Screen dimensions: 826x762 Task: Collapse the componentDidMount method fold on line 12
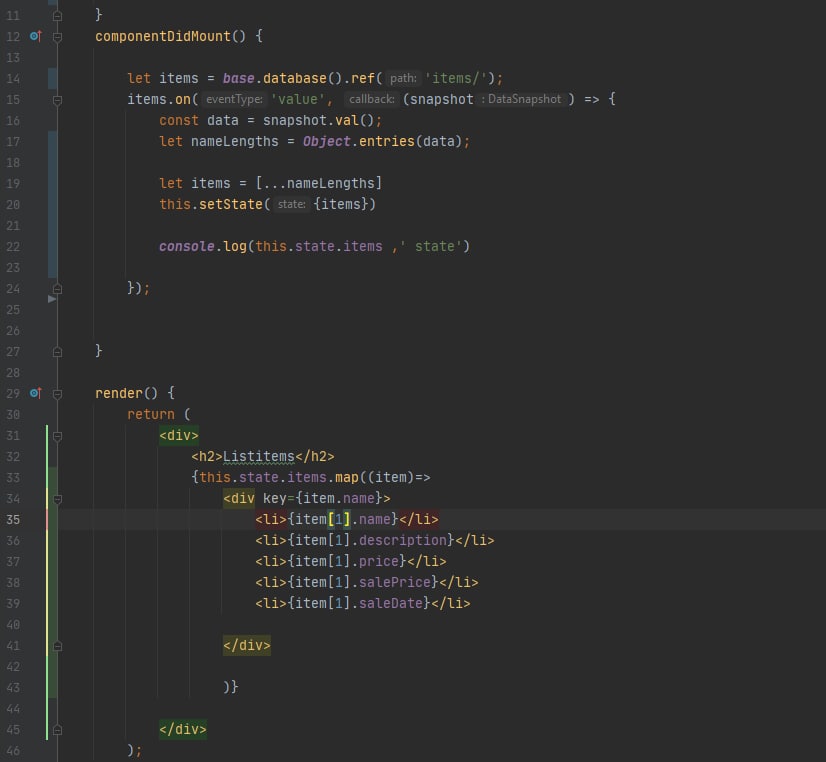(57, 37)
